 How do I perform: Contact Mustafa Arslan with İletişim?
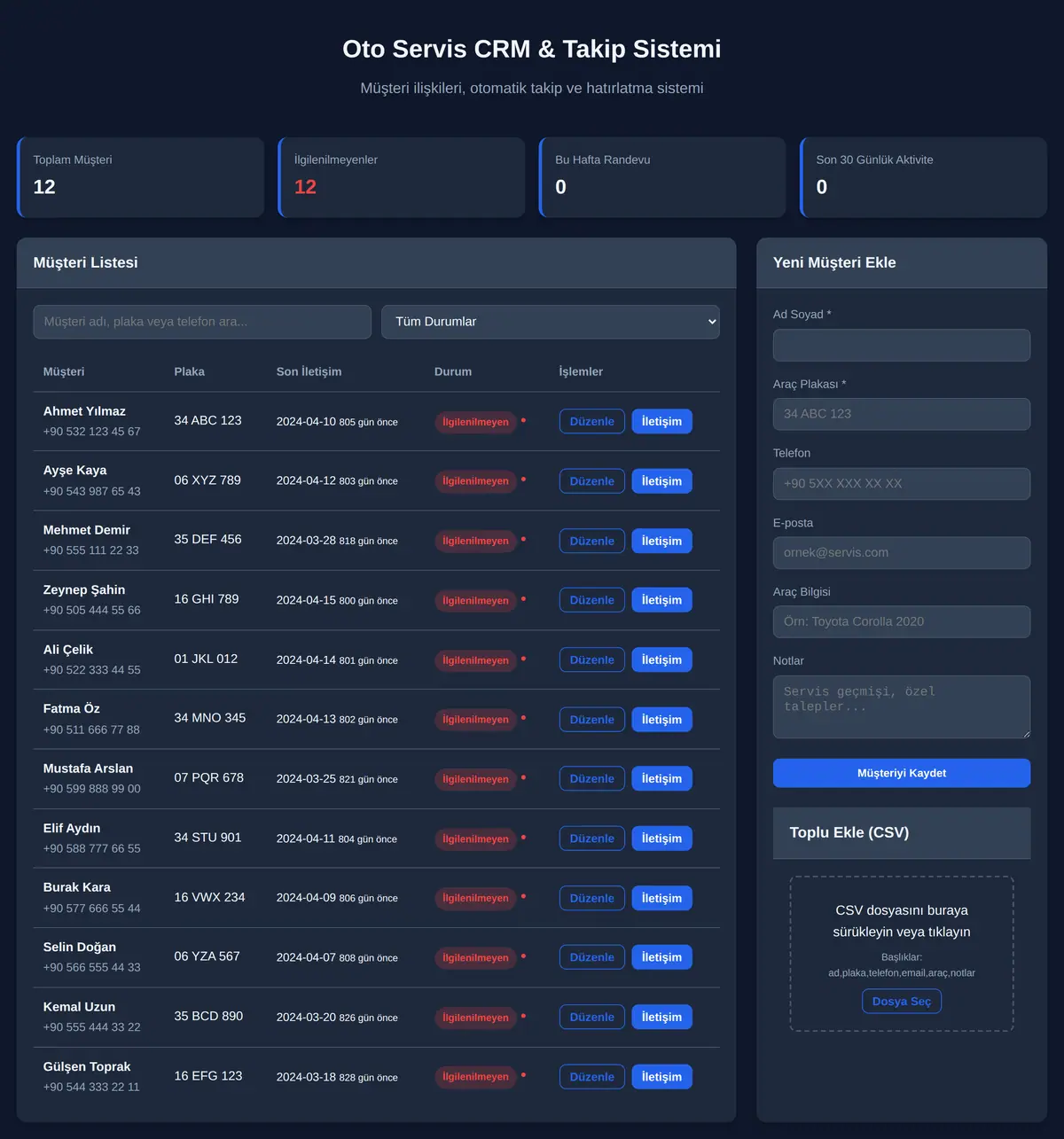click(661, 779)
